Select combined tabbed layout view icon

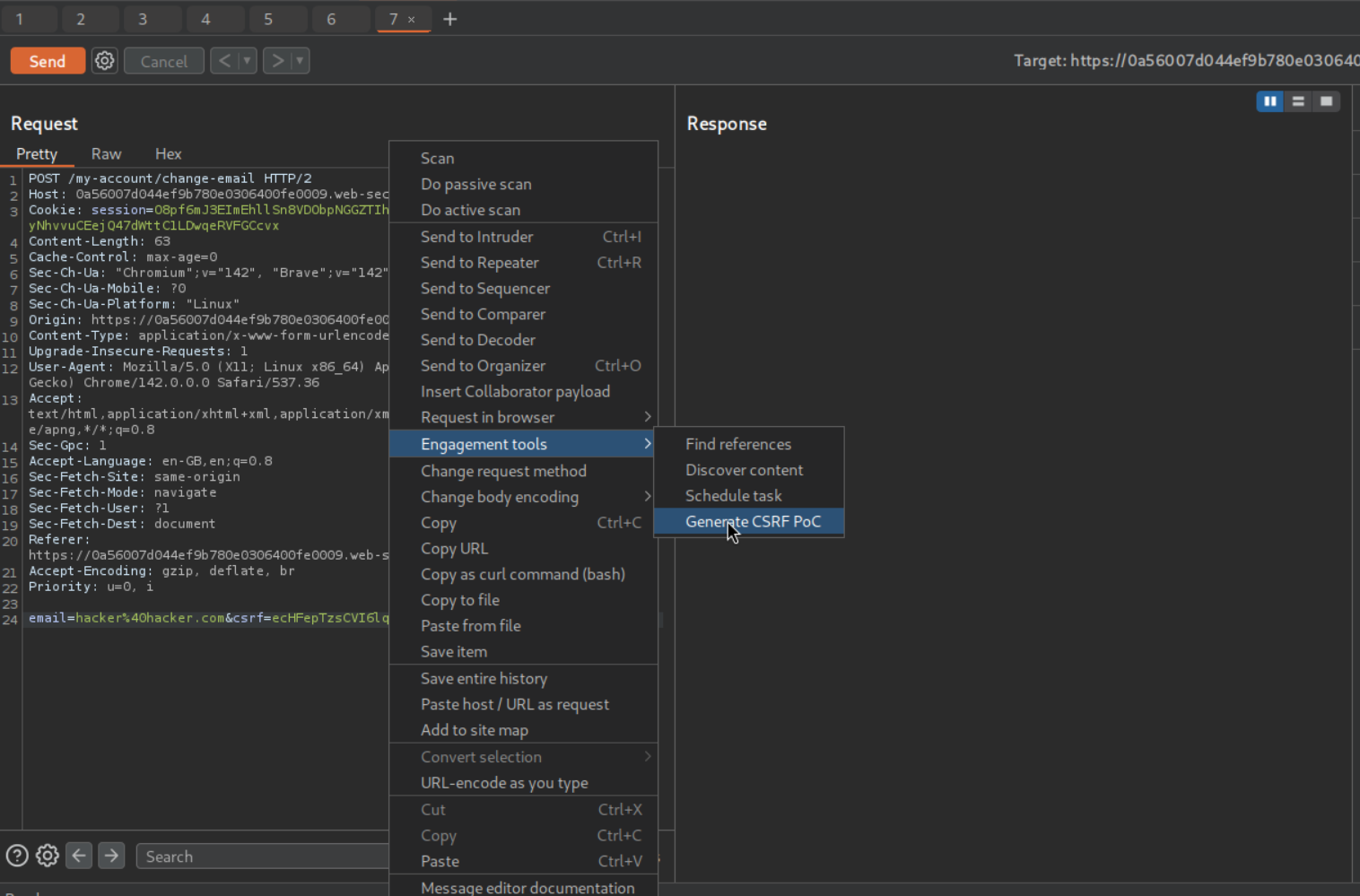point(1326,101)
